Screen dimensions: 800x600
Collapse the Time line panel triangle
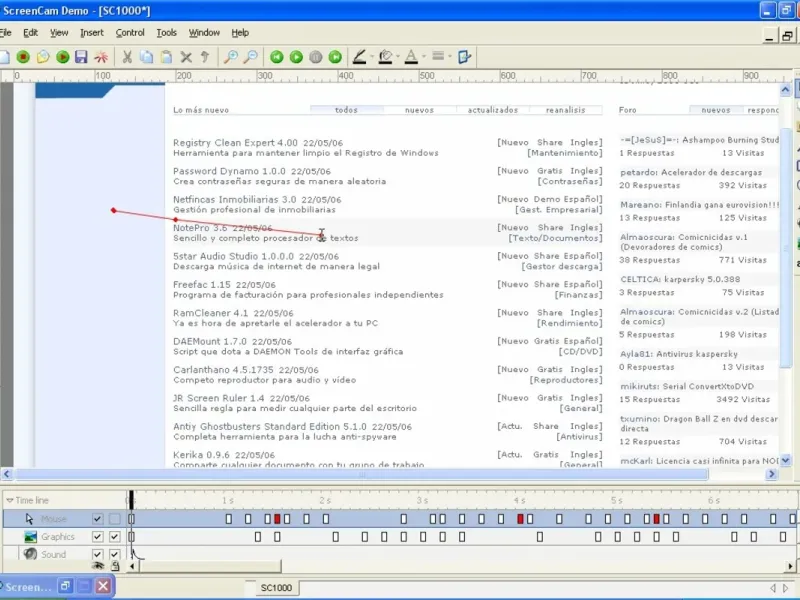pyautogui.click(x=9, y=501)
